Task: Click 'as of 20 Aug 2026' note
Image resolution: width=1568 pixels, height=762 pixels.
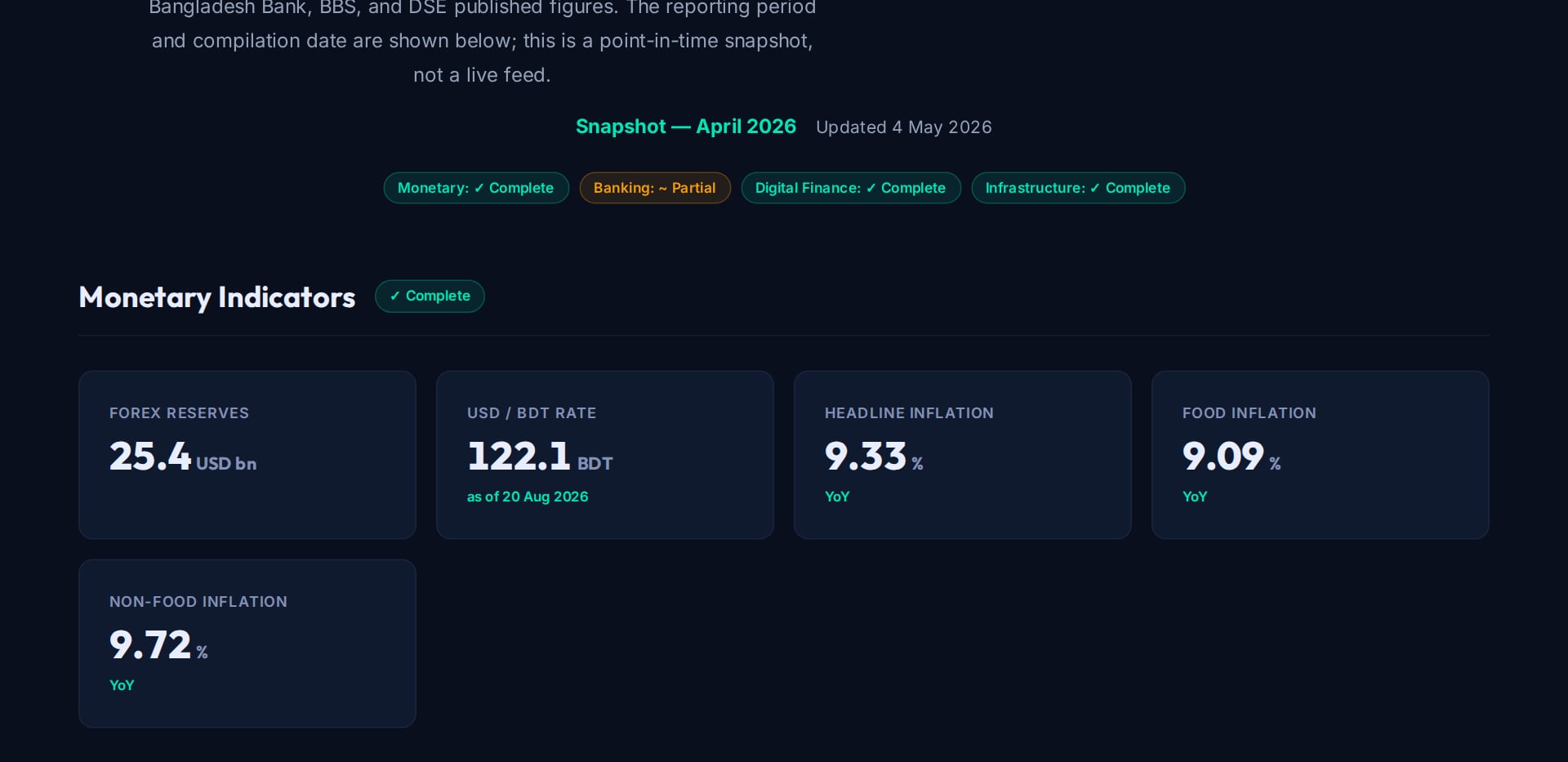Action: click(528, 497)
